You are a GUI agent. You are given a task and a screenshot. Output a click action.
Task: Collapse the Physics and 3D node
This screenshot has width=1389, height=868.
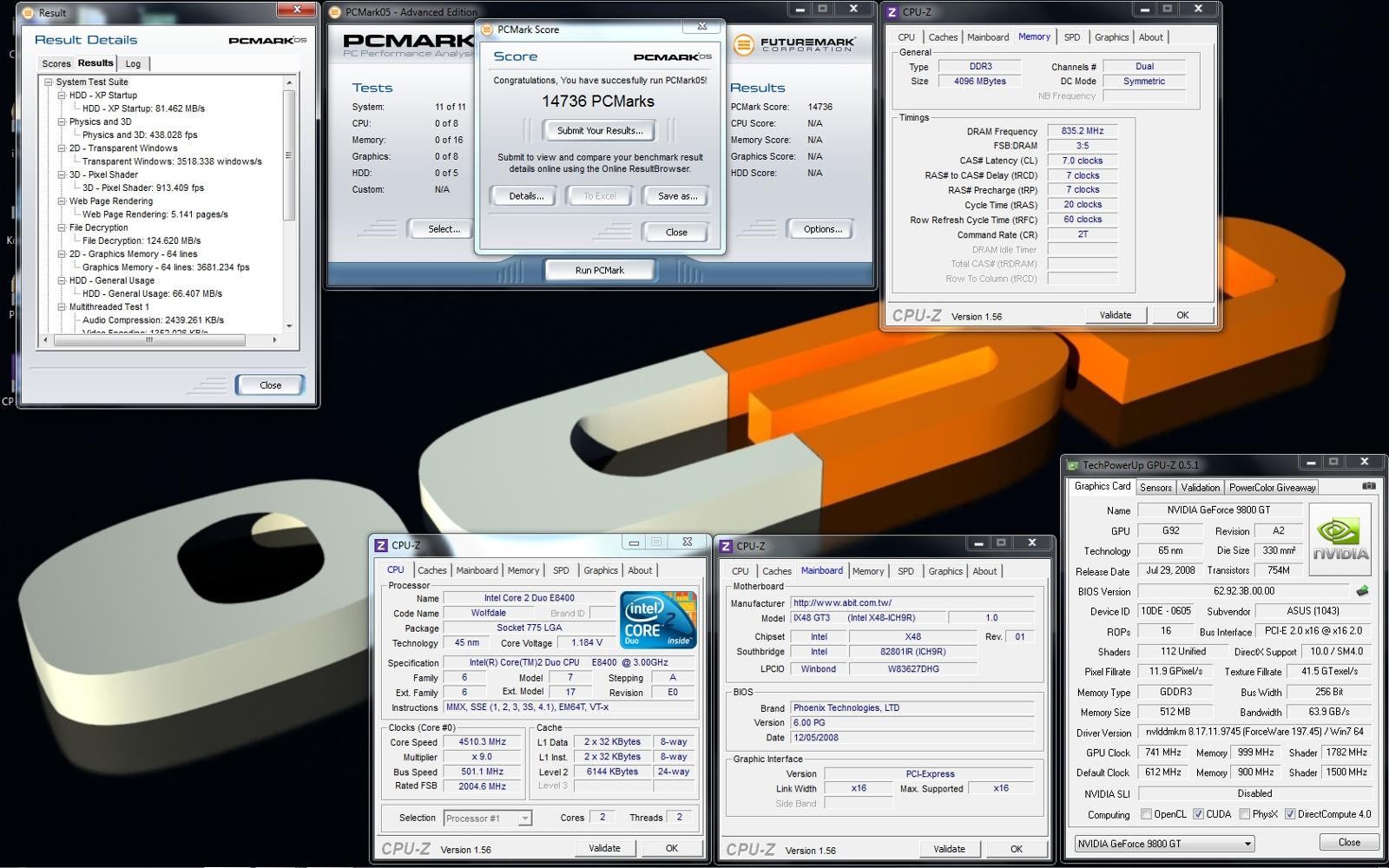62,122
